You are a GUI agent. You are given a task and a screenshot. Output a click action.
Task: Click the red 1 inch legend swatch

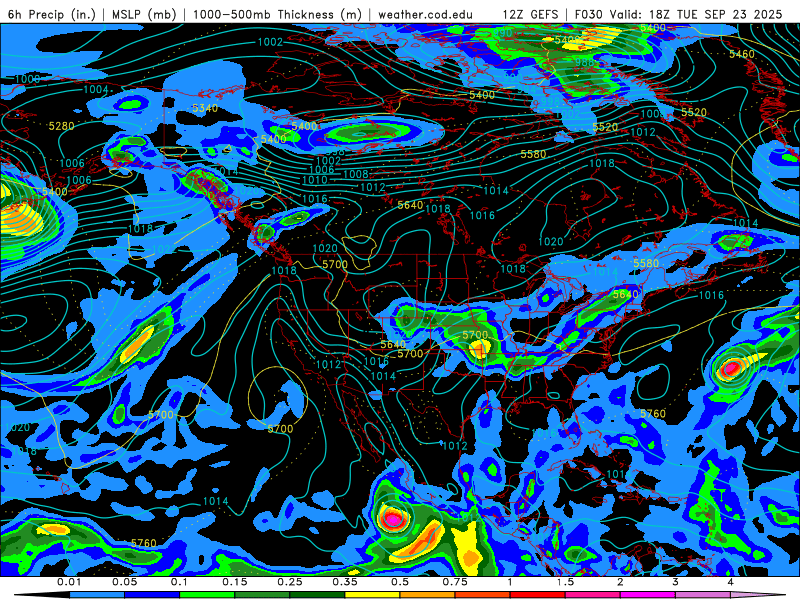[x=538, y=595]
